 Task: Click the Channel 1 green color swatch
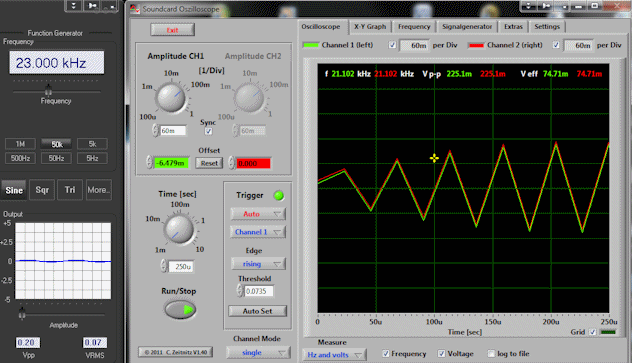click(x=311, y=45)
